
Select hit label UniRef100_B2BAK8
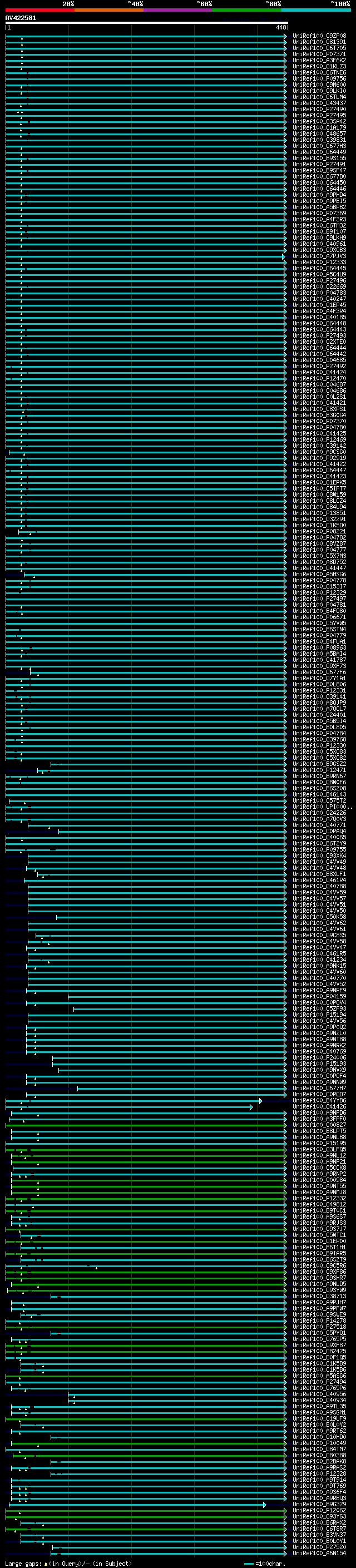[319, 1461]
